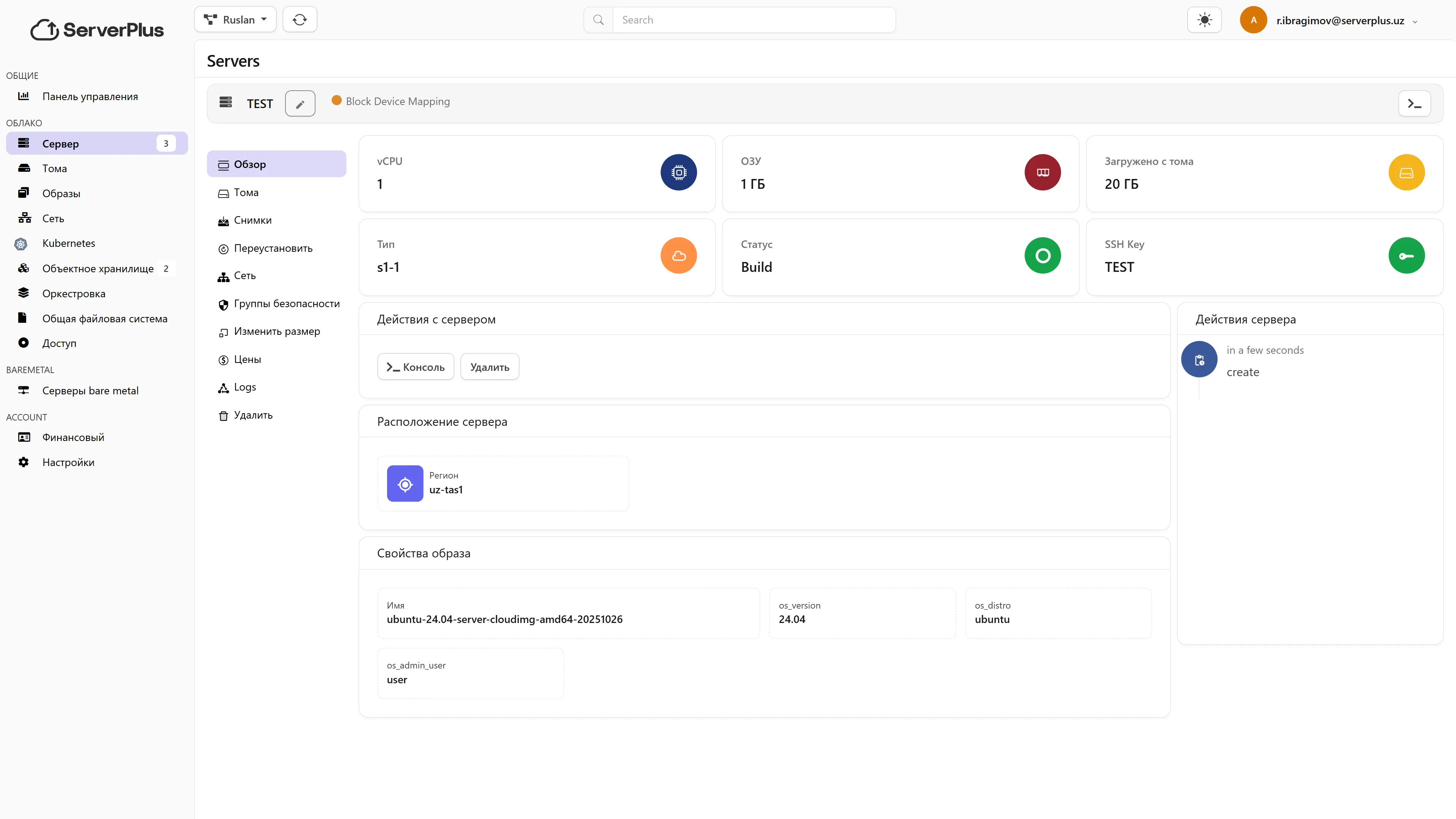Click the orange Block Device Mapping status dot
Viewport: 1456px width, 819px height.
(x=336, y=100)
